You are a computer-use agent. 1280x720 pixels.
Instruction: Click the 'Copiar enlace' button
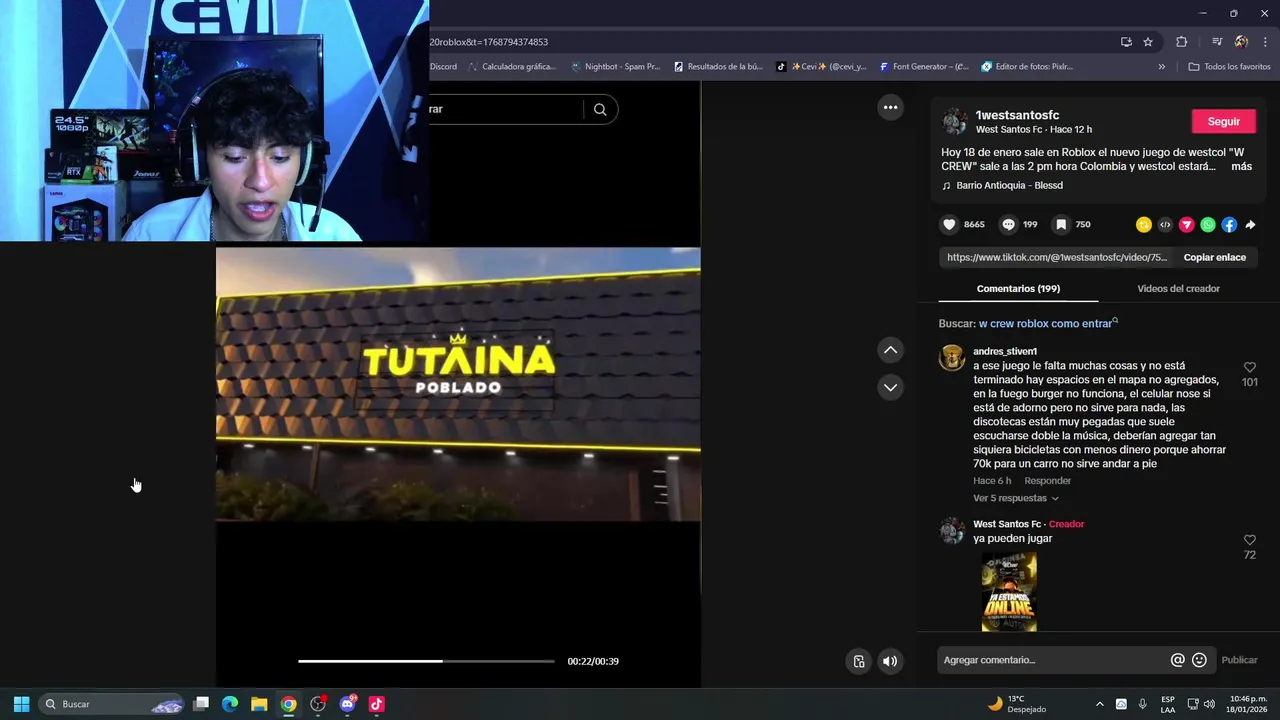point(1214,257)
